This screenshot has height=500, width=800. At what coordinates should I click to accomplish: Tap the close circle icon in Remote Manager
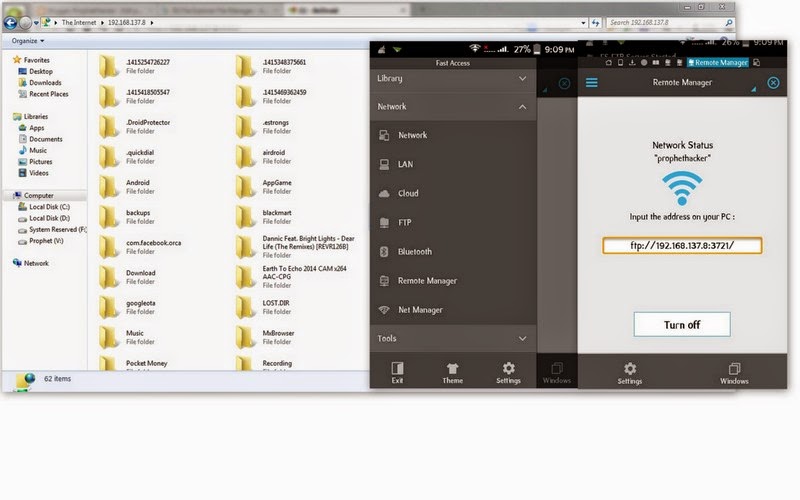773,83
